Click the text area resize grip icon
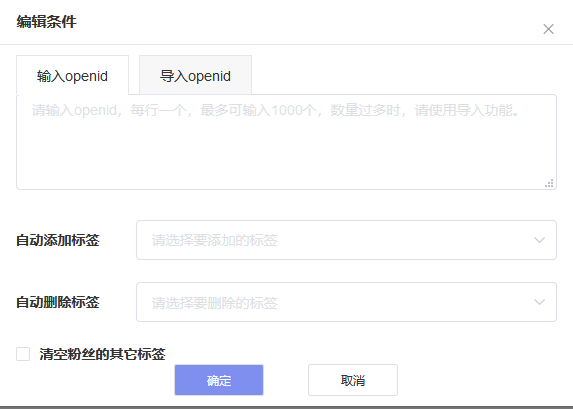 [549, 183]
